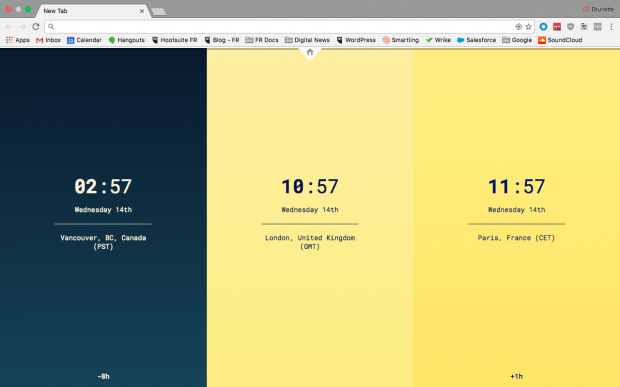This screenshot has height=387, width=620.
Task: Click the shield extension icon
Action: tap(570, 26)
